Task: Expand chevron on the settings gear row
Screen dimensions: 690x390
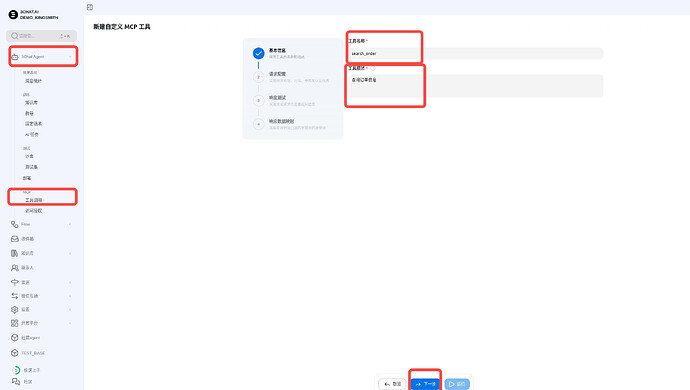Action: 70,309
